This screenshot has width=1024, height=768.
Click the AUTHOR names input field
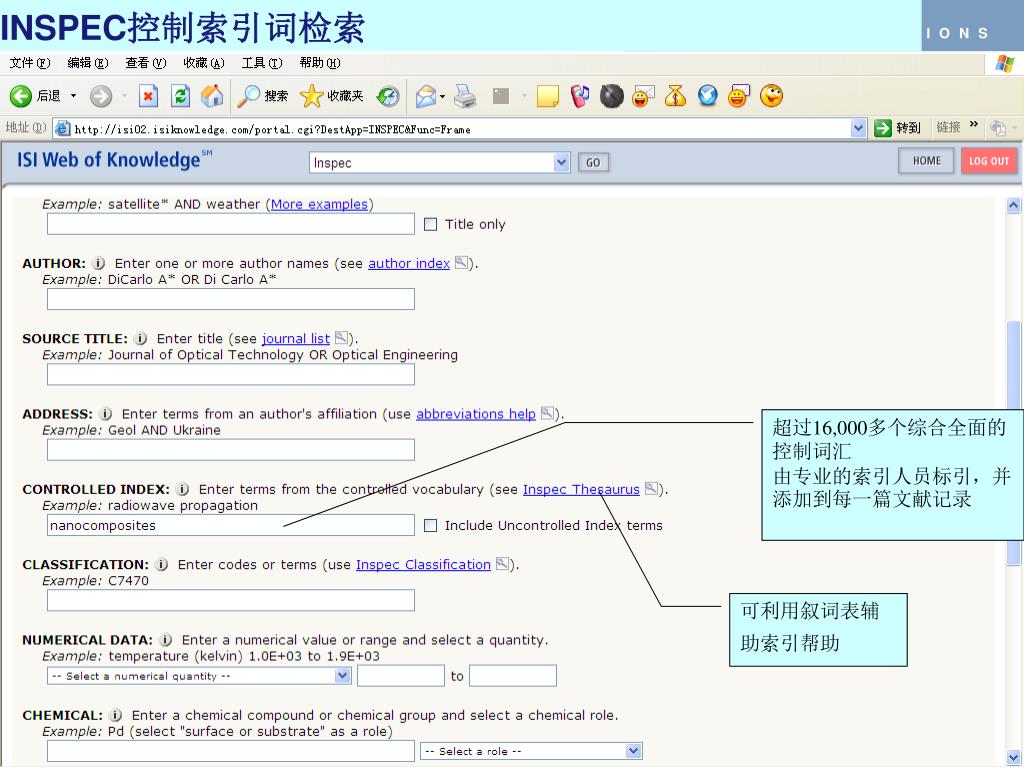(231, 299)
